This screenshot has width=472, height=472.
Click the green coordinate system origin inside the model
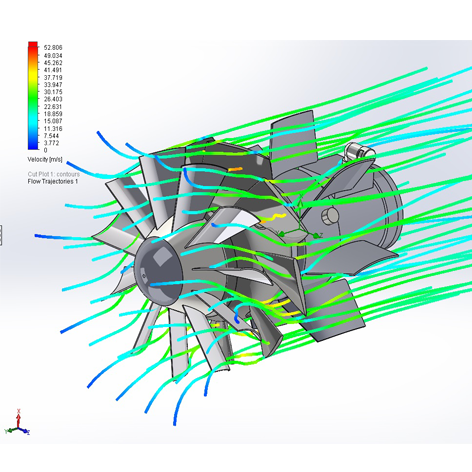(x=299, y=230)
